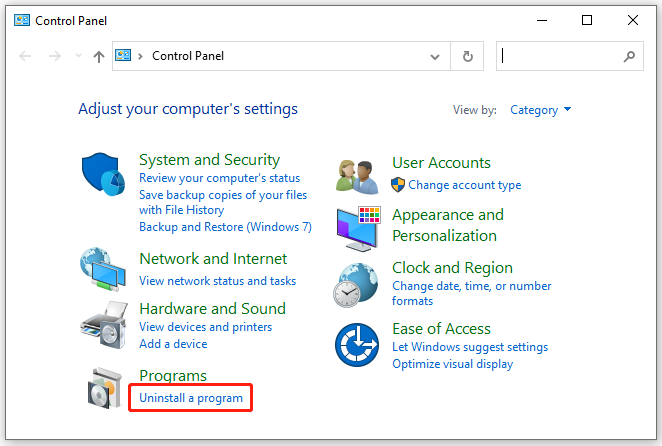
Task: Open the Recent locations dropdown arrow
Action: (78, 55)
